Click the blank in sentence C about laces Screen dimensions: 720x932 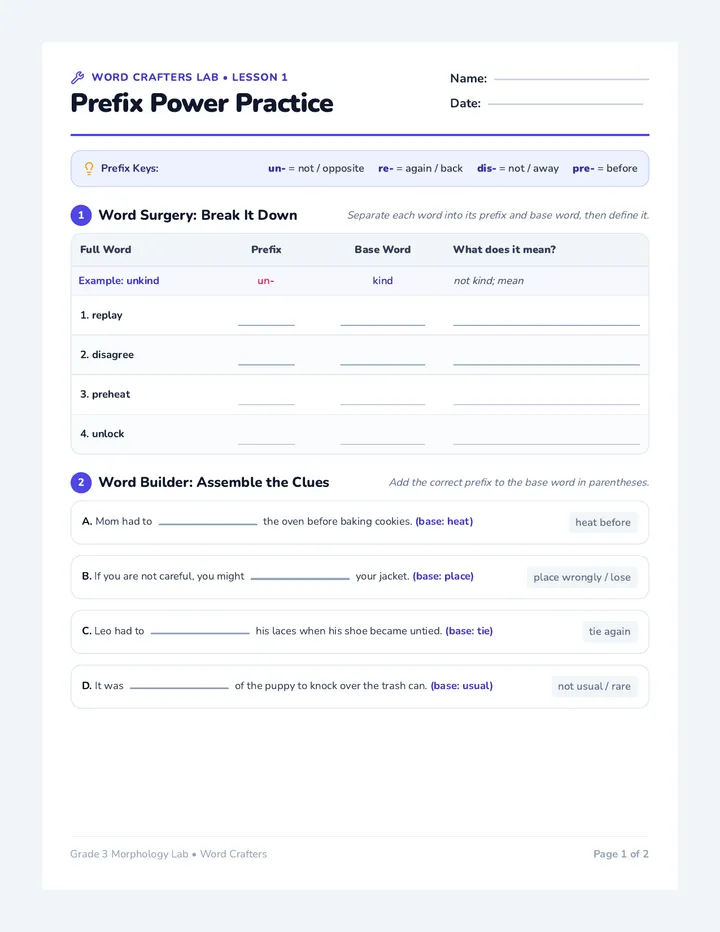point(200,631)
